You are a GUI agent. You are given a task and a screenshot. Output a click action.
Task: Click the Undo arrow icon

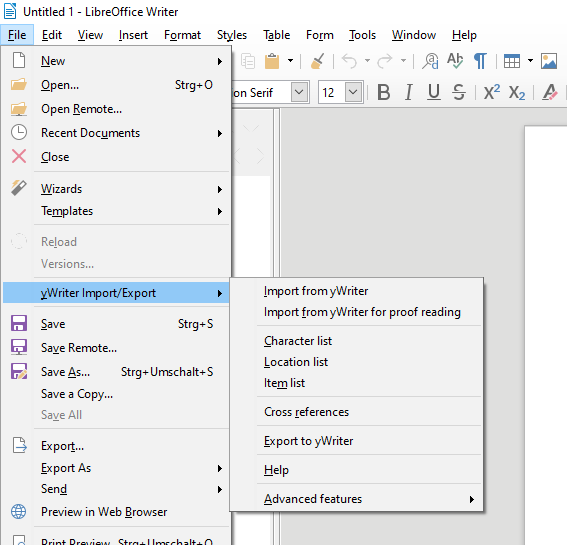coord(349,61)
